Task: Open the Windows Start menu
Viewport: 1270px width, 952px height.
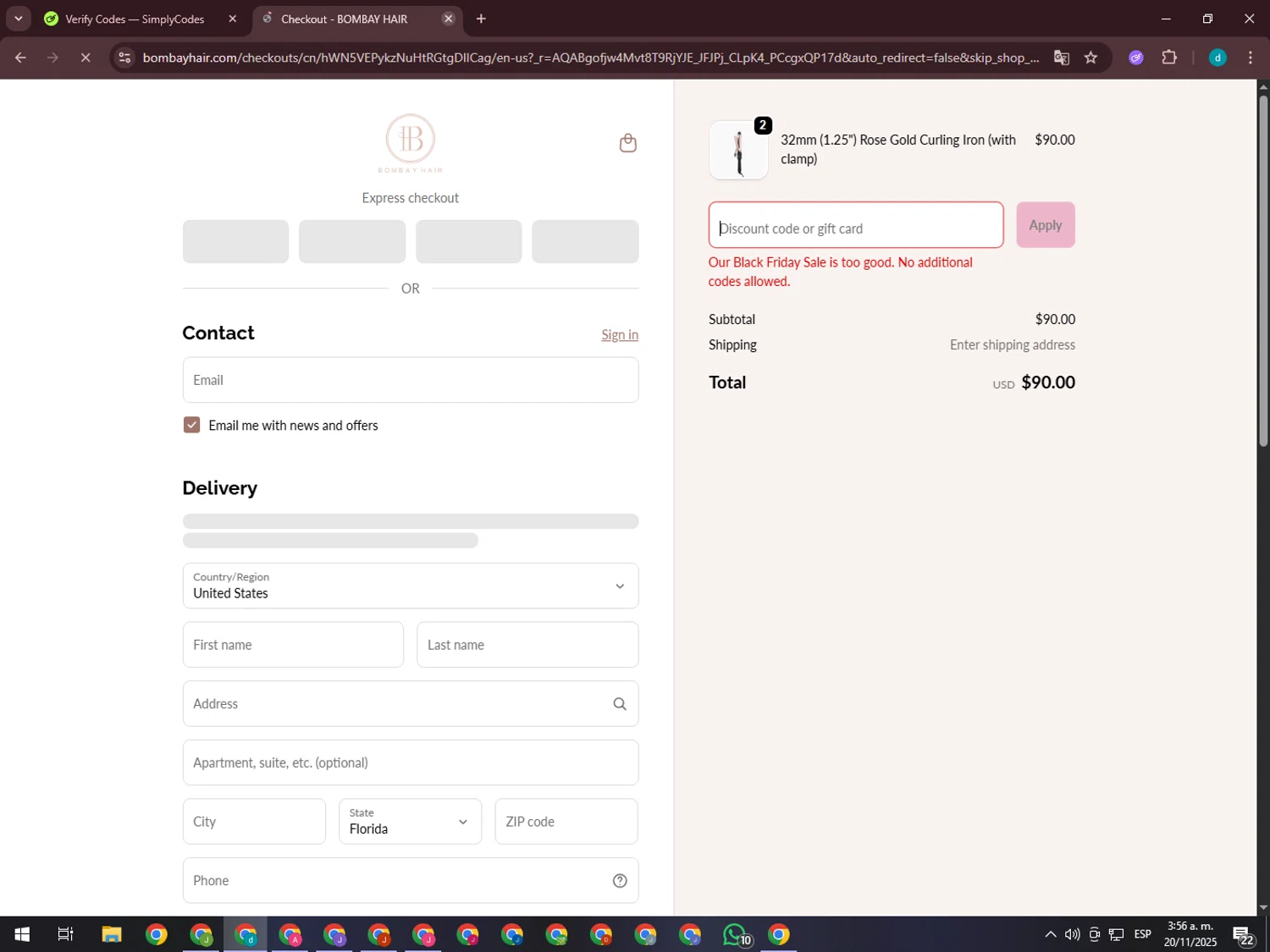Action: (22, 934)
